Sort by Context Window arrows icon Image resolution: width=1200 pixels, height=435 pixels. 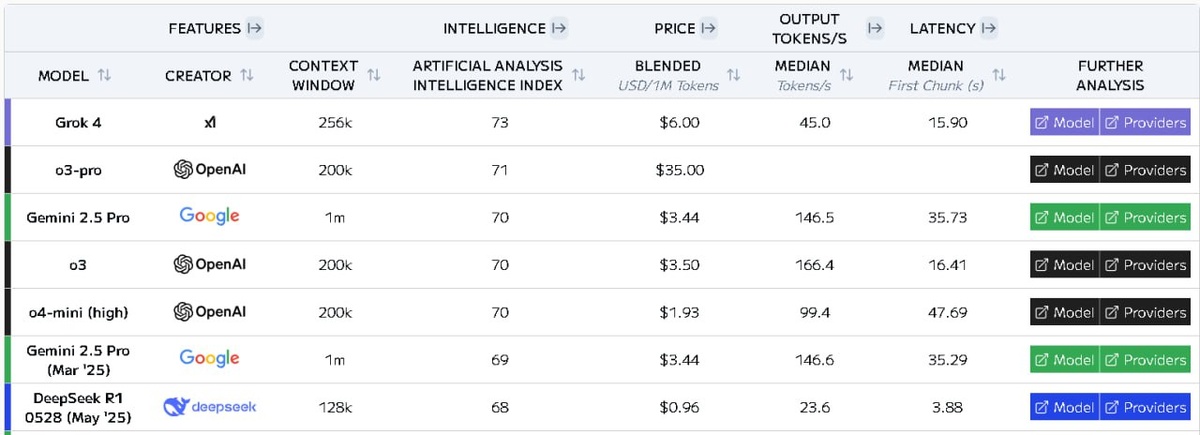point(374,75)
